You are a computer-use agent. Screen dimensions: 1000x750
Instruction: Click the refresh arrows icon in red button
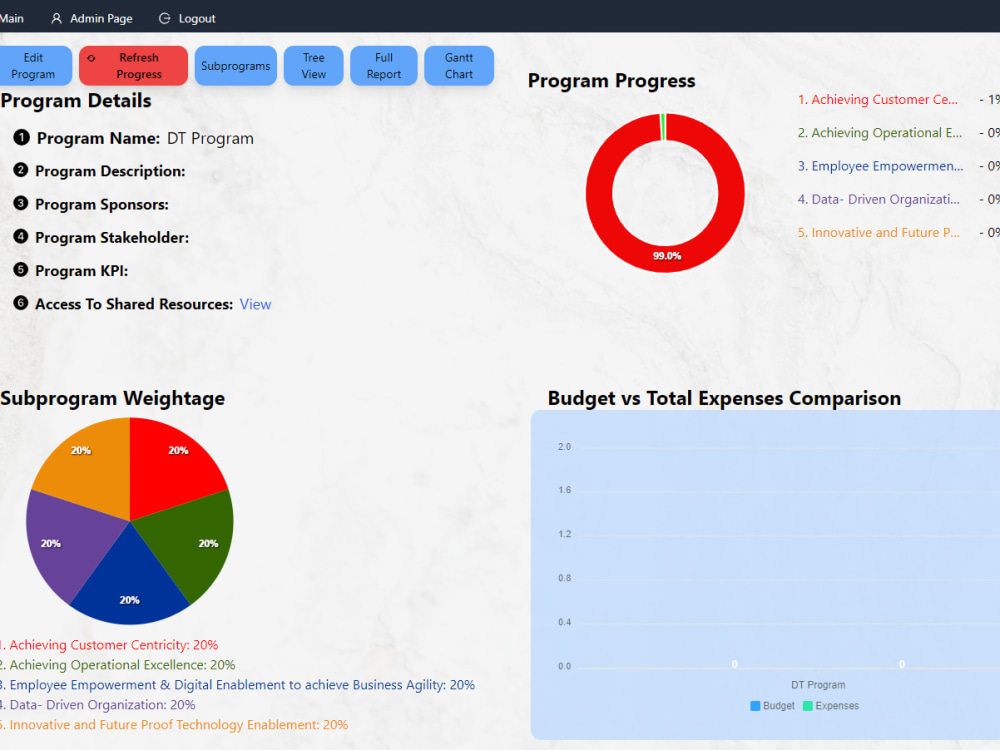coord(91,58)
